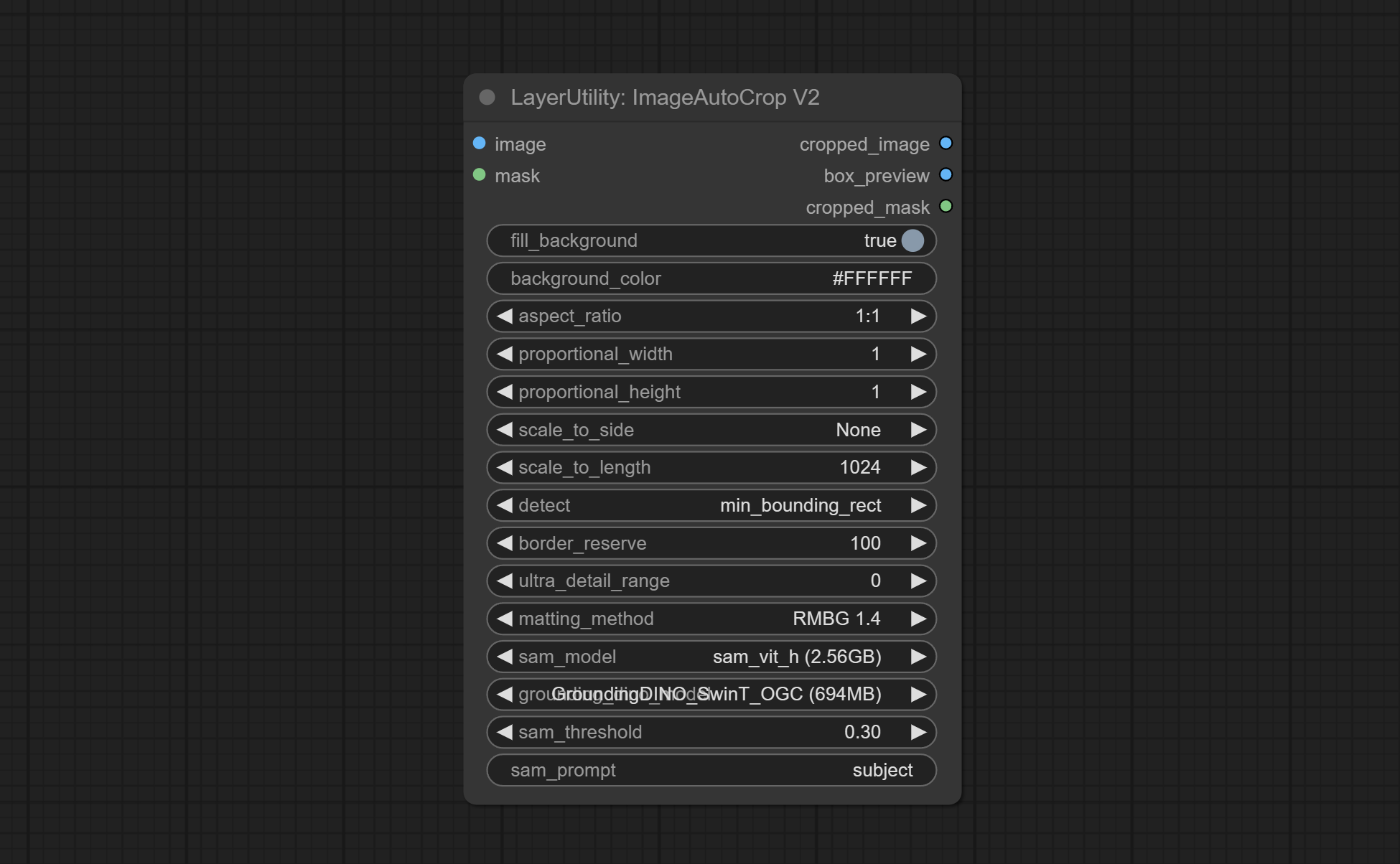
Task: Decrease proportional_height with the left arrow
Action: 505,392
